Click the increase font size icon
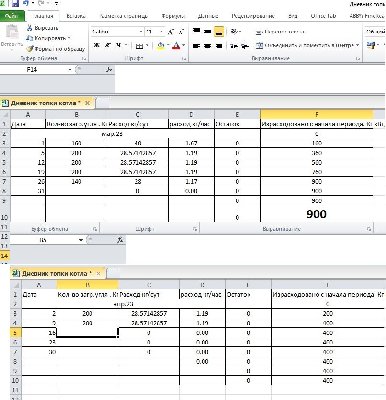The image size is (386, 400). pos(171,32)
